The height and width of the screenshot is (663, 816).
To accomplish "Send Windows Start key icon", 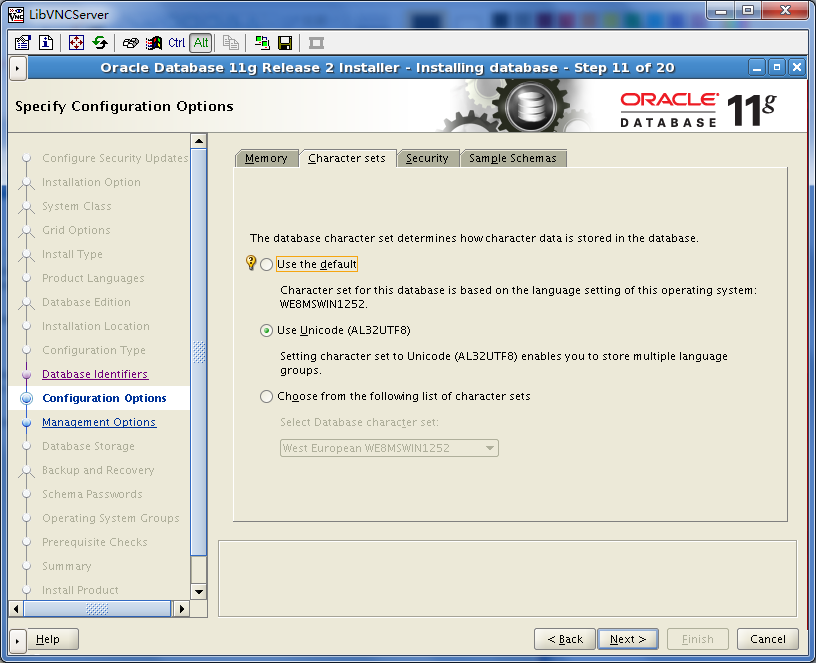I will 154,43.
